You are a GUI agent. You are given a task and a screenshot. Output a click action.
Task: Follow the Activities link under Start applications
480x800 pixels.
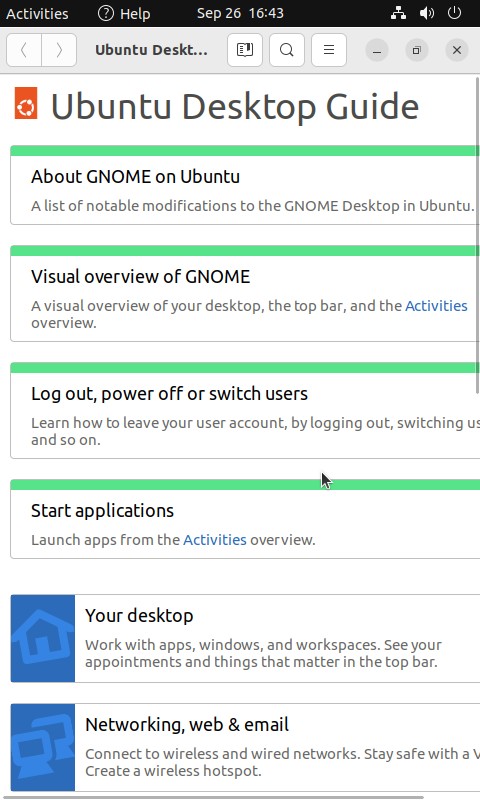click(x=215, y=540)
